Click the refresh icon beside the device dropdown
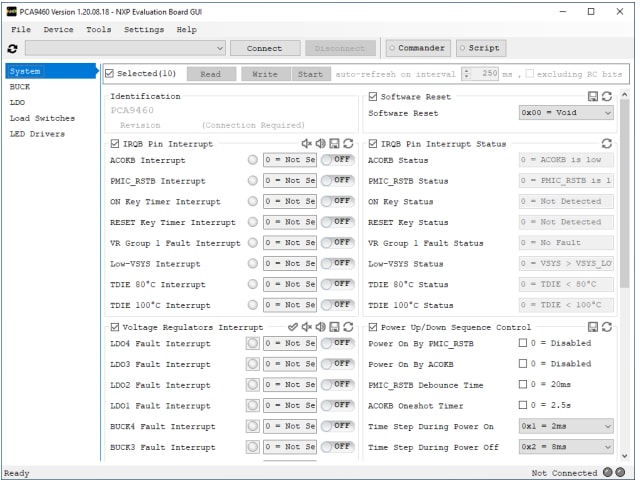 (x=12, y=48)
